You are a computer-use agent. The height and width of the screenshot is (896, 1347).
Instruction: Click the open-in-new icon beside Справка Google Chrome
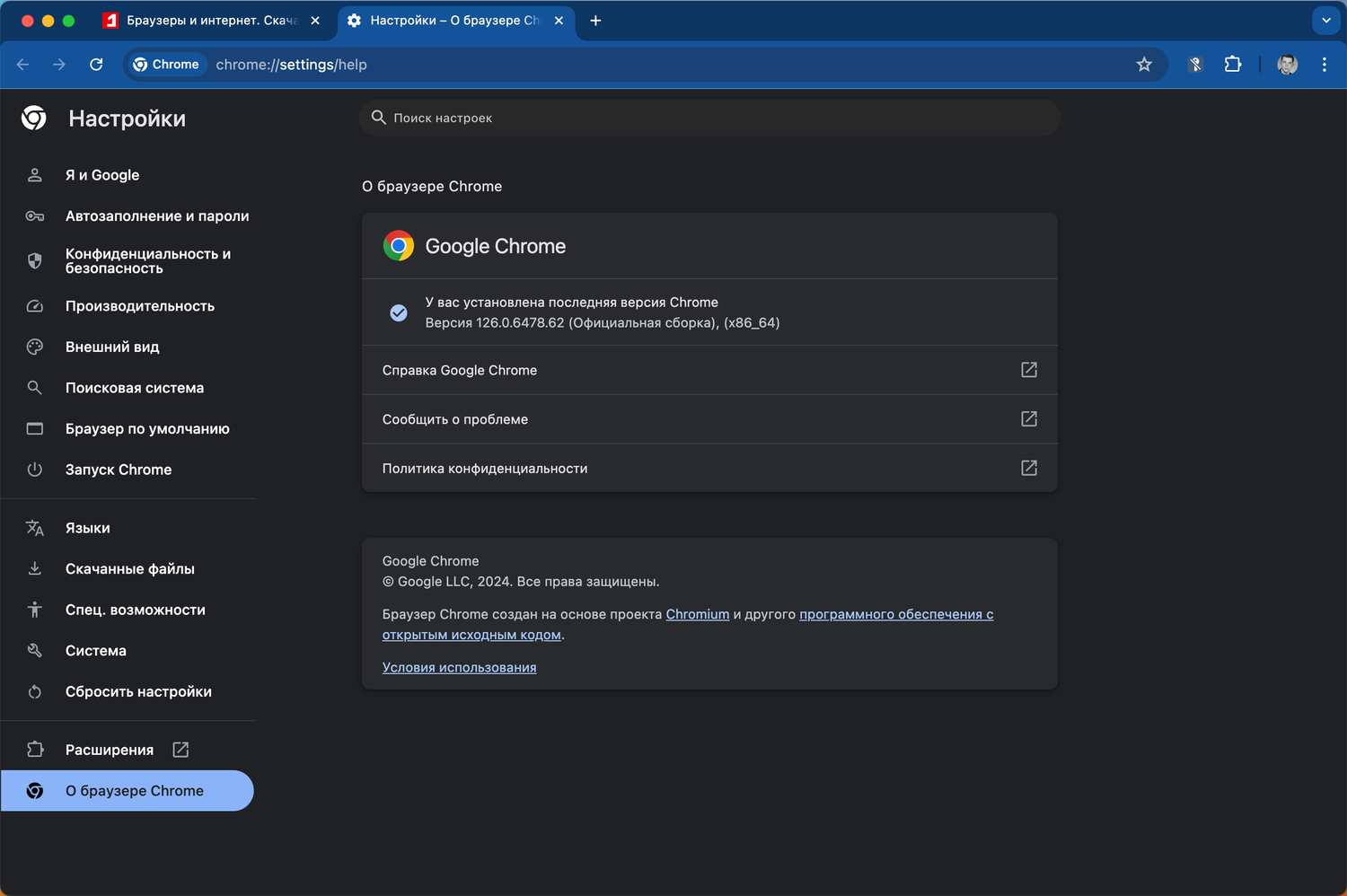pyautogui.click(x=1029, y=370)
